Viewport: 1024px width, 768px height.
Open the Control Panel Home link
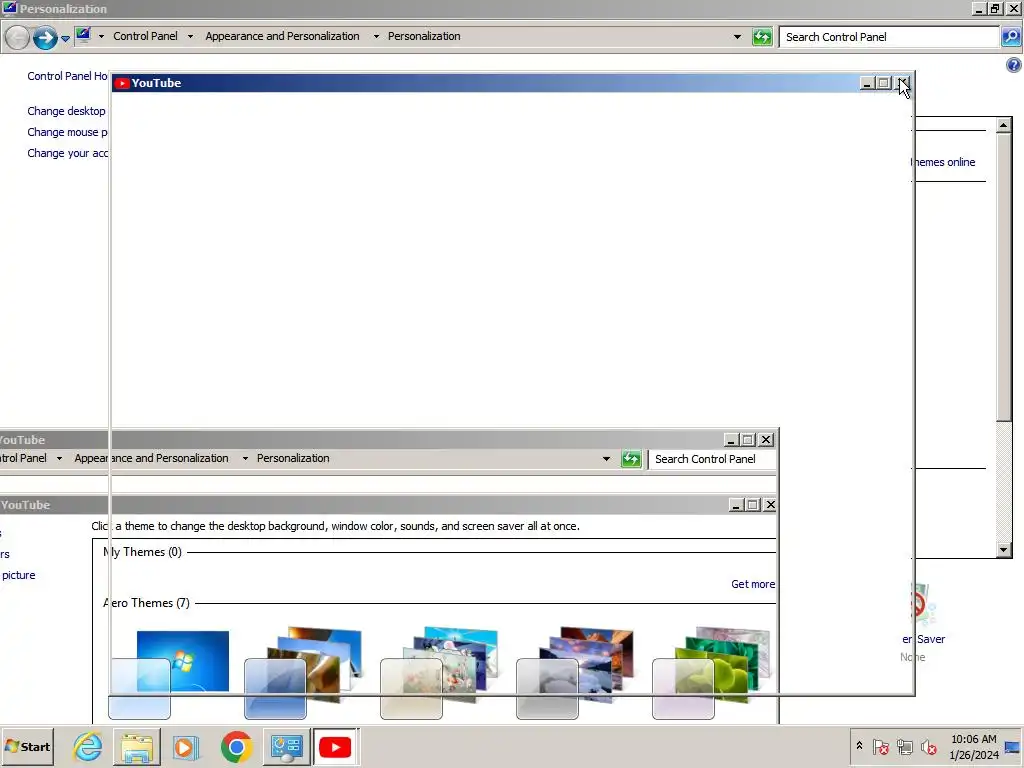click(x=67, y=76)
